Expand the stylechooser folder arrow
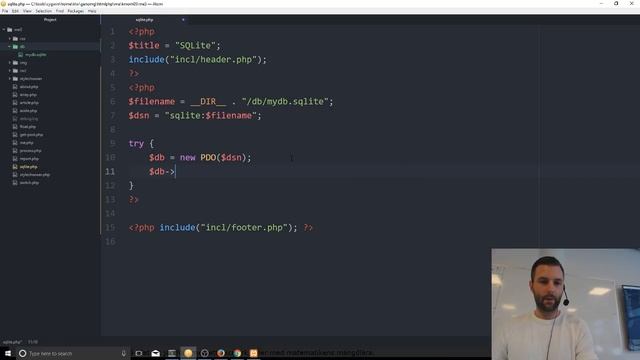The image size is (640, 360). [x=10, y=78]
